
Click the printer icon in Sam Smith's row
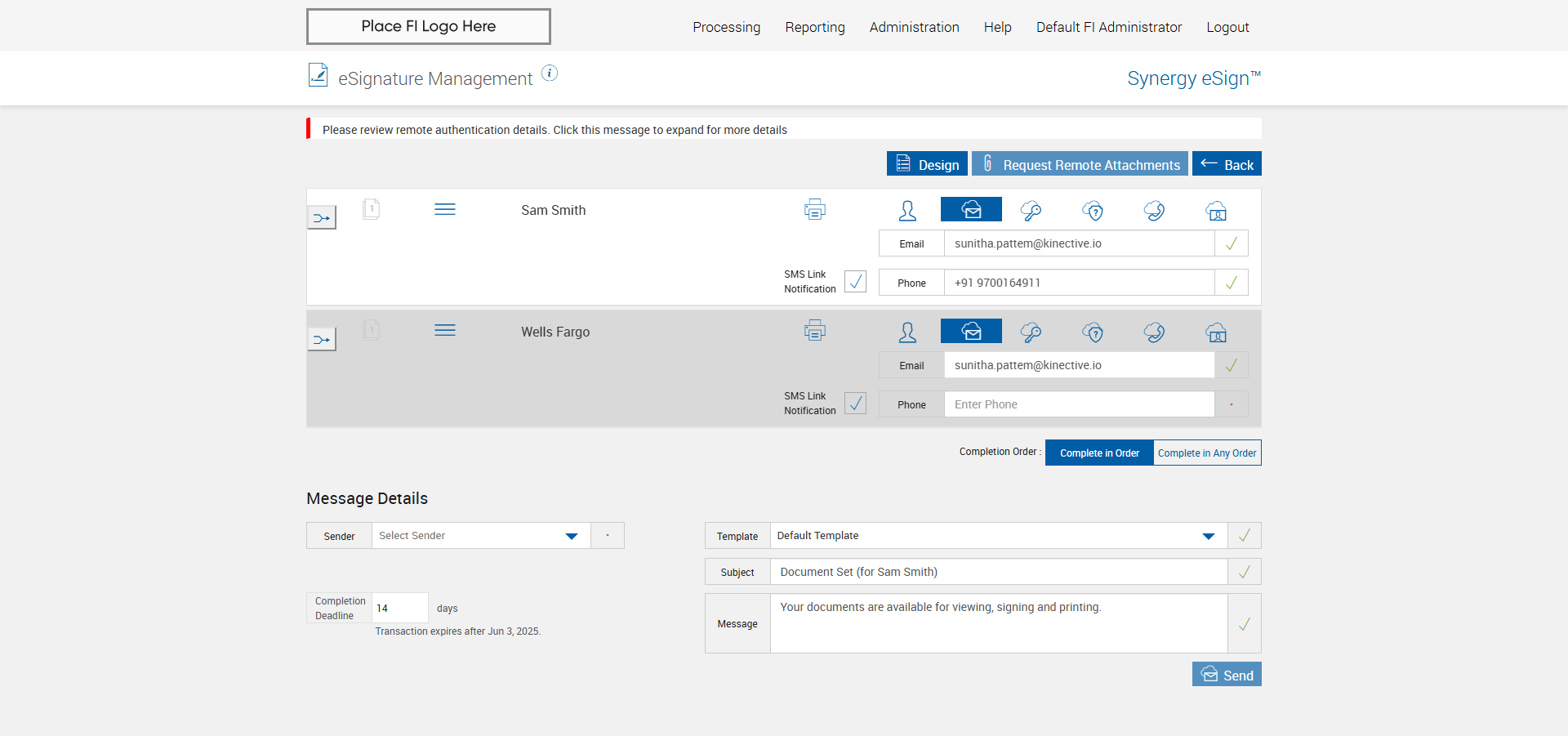point(814,210)
